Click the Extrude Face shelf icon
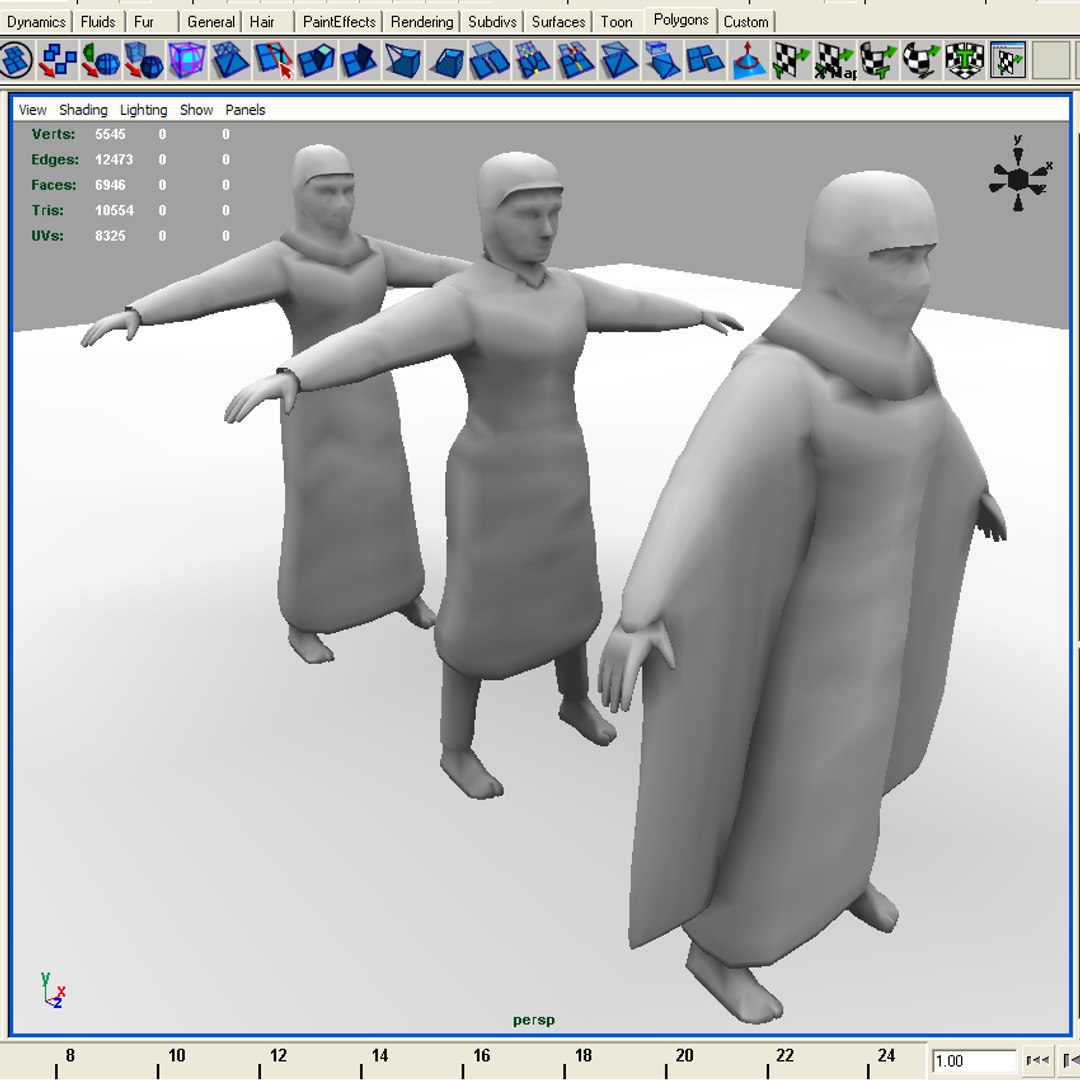The width and height of the screenshot is (1080, 1080). (316, 60)
